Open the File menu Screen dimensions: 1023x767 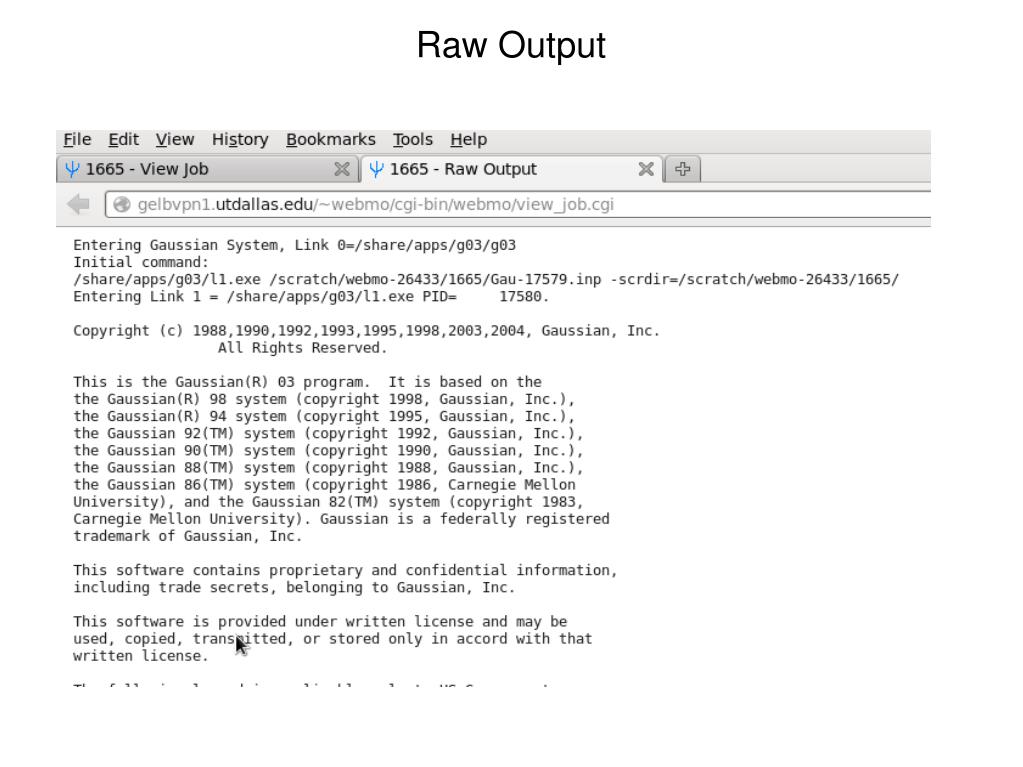tap(77, 140)
